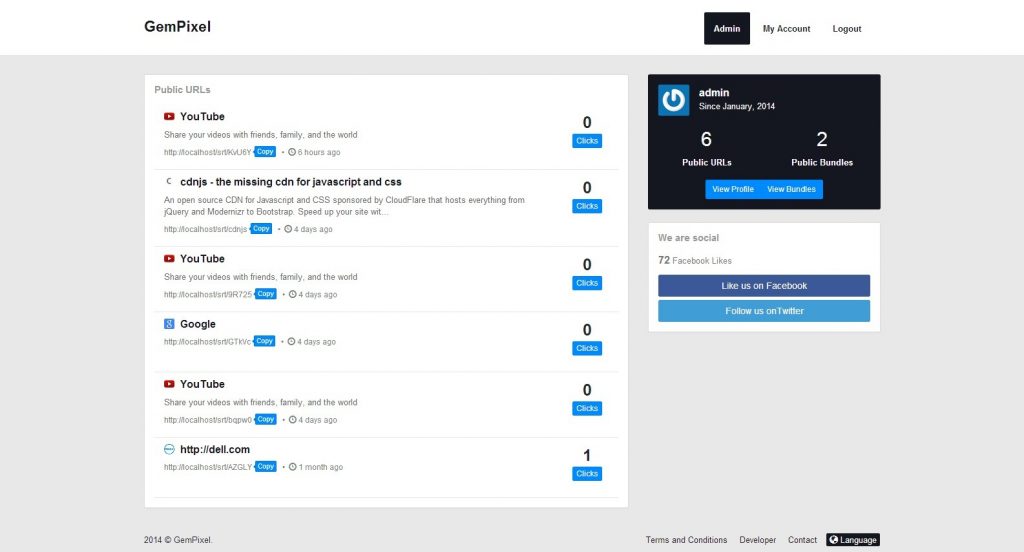View Clicks stats for the Google link

pos(586,349)
